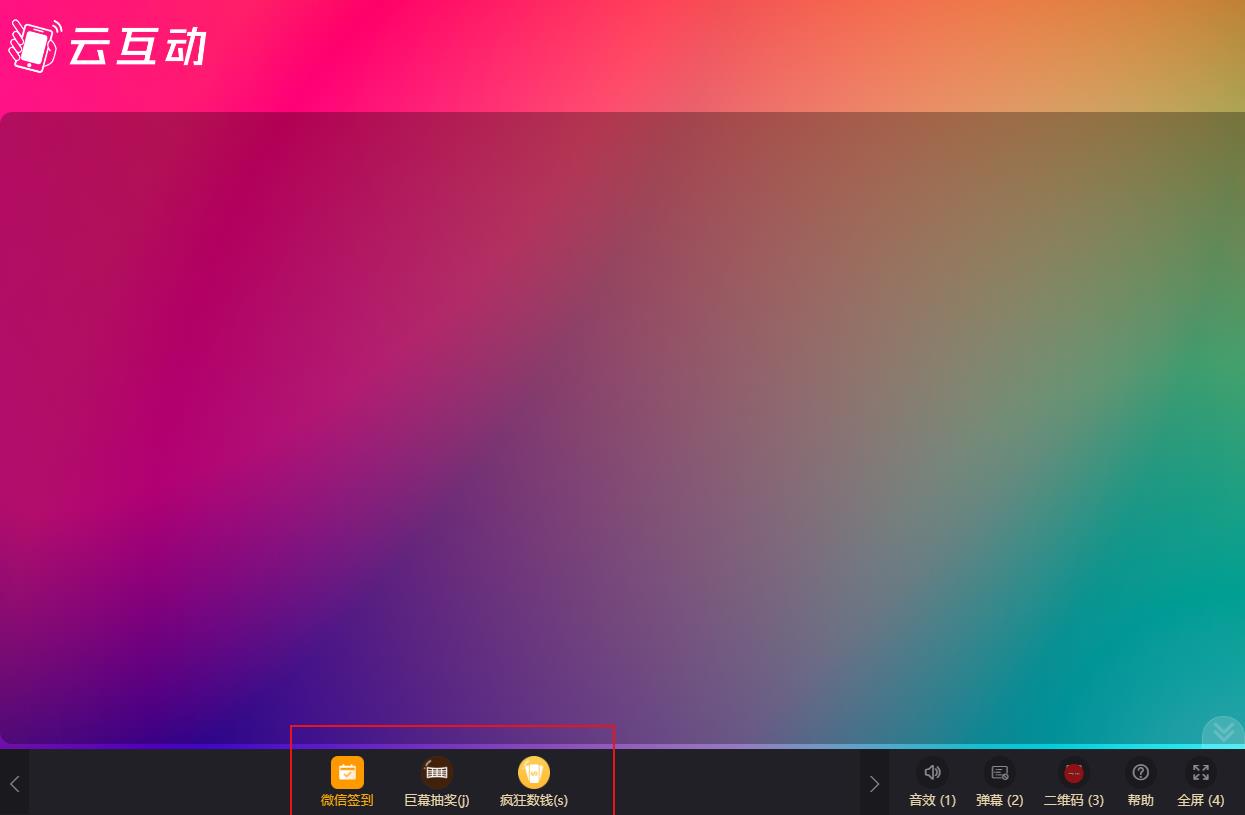Viewport: 1245px width, 815px height.
Task: Toggle bullet comments via 弹幕 (2) label
Action: (x=999, y=800)
